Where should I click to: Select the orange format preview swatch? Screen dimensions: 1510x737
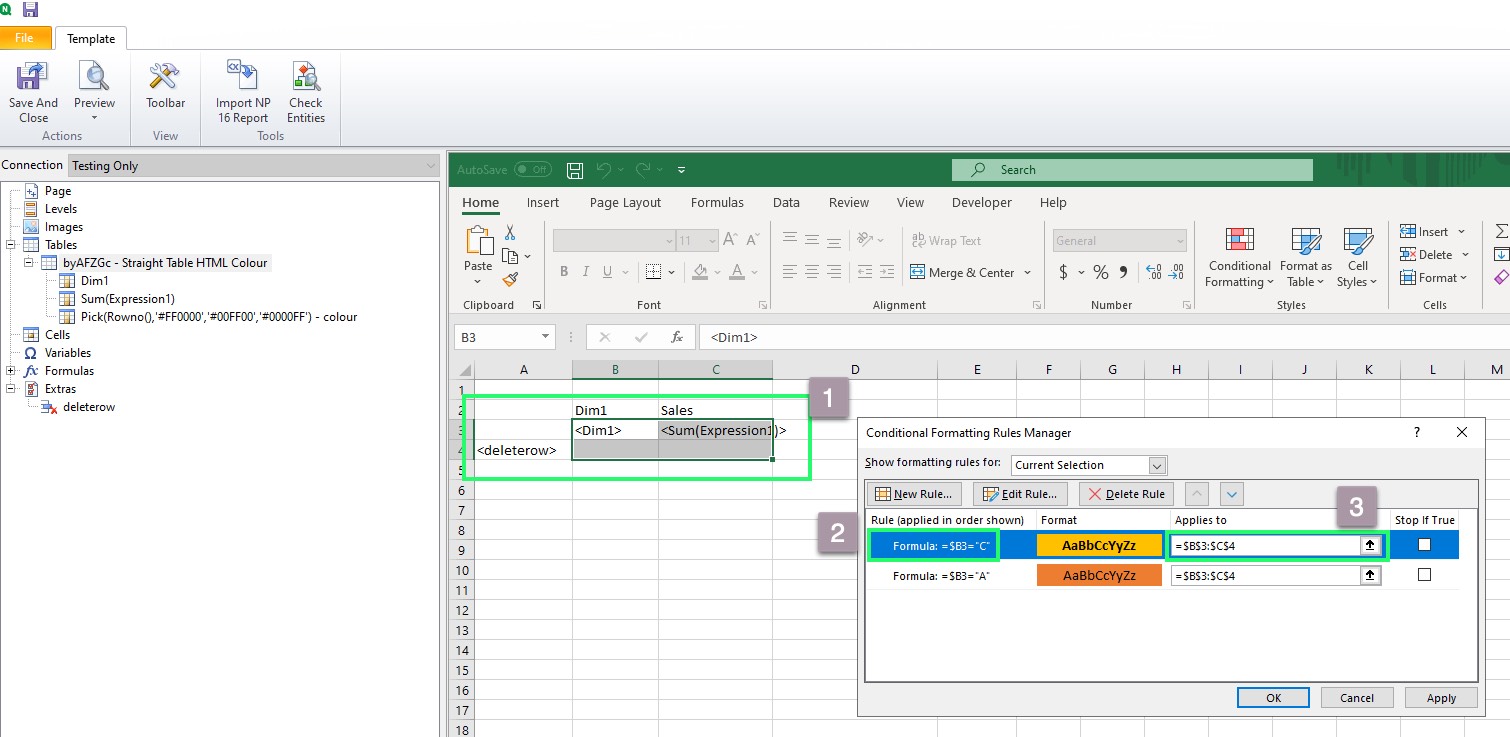(x=1099, y=576)
